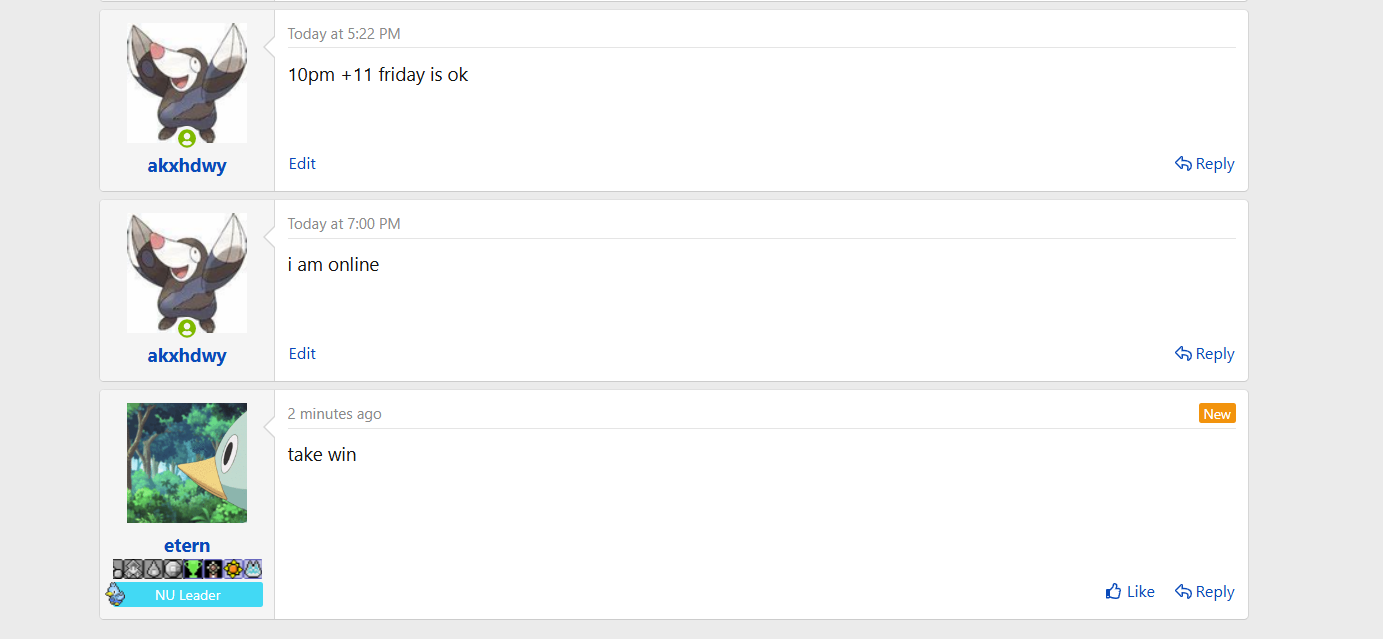Click the light blue badge at the end of etern's row
The image size is (1383, 639).
point(253,569)
